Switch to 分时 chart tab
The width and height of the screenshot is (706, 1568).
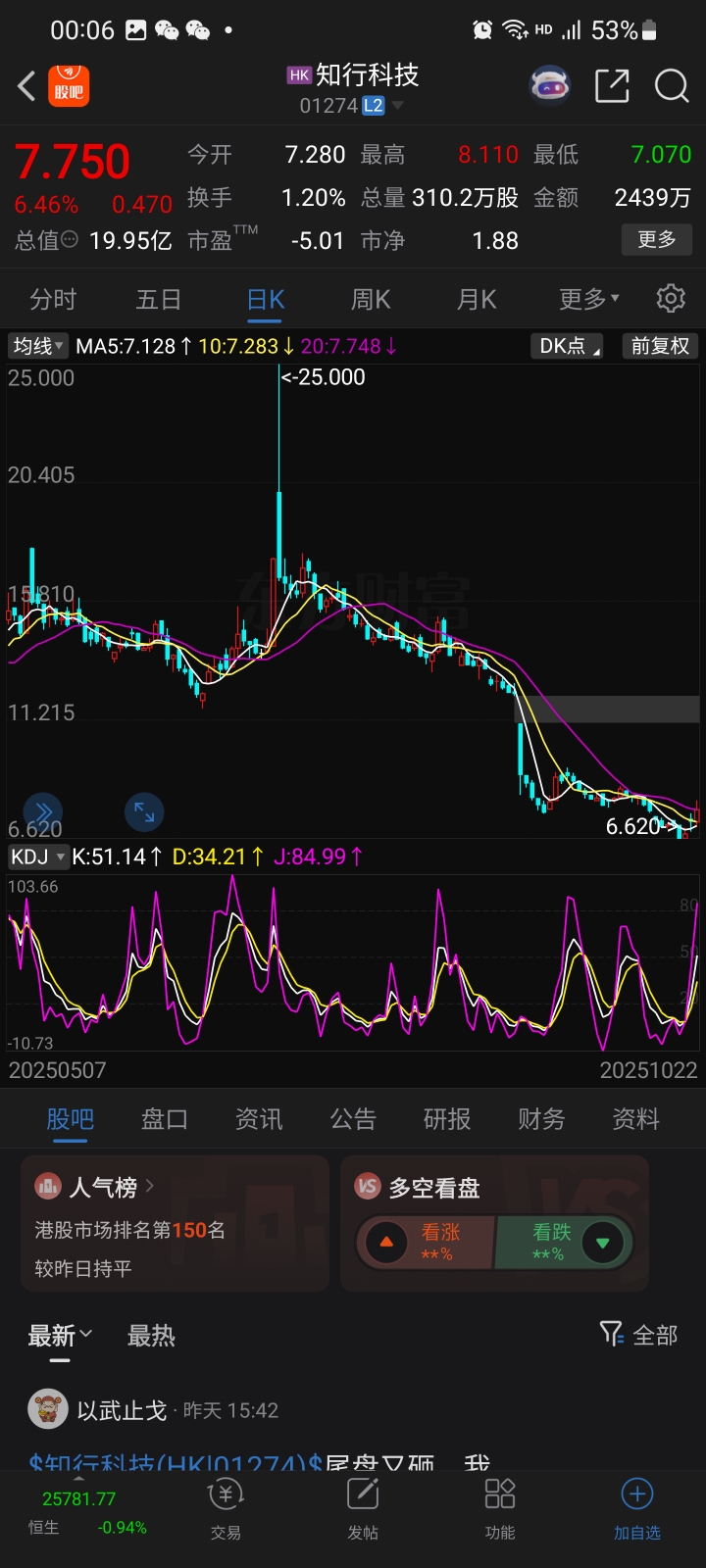[x=53, y=299]
